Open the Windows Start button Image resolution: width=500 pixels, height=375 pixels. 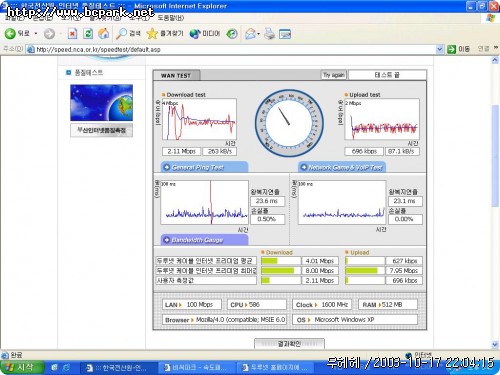click(21, 368)
